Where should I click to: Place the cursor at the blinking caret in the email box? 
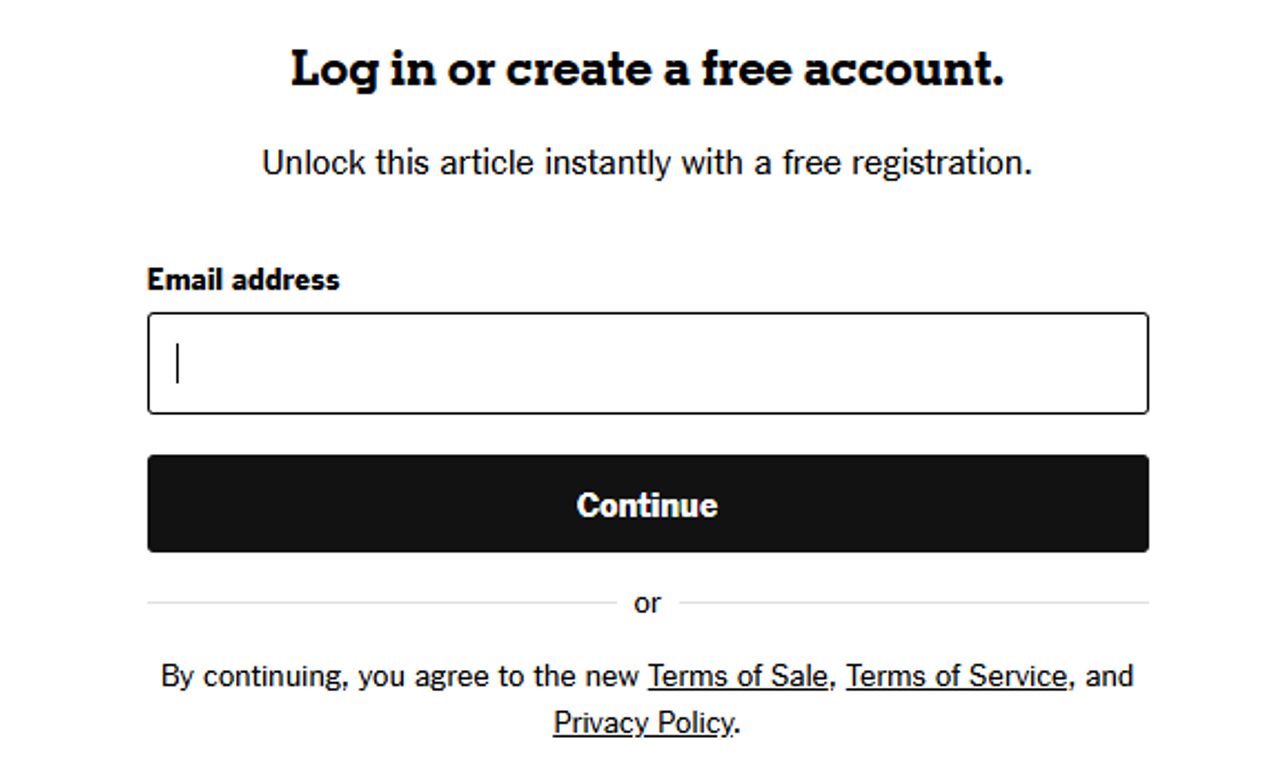(178, 363)
